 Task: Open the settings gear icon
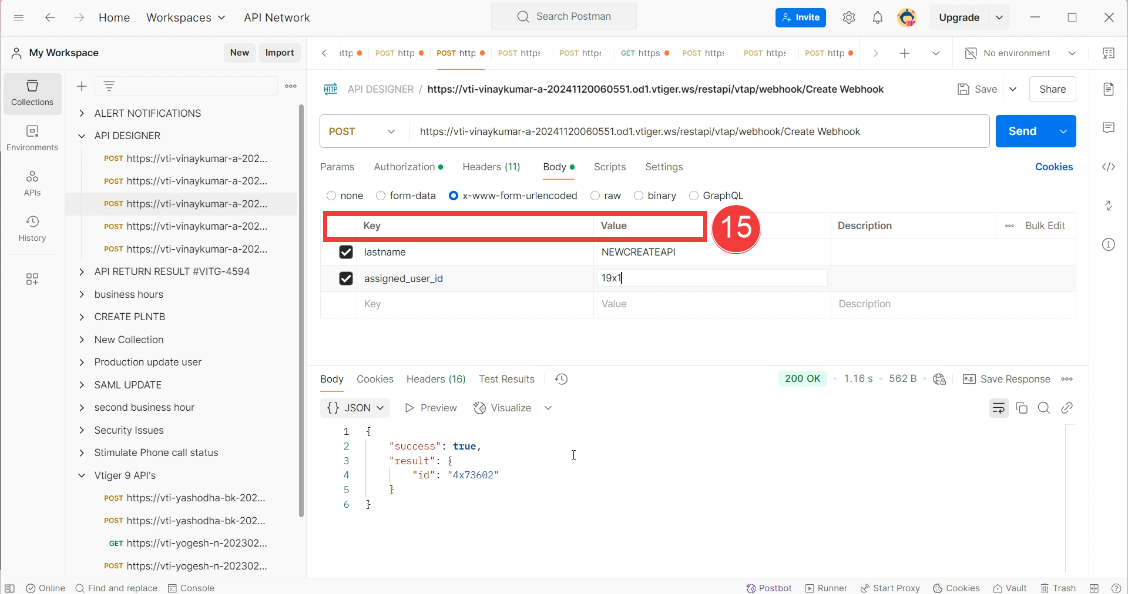pos(849,17)
